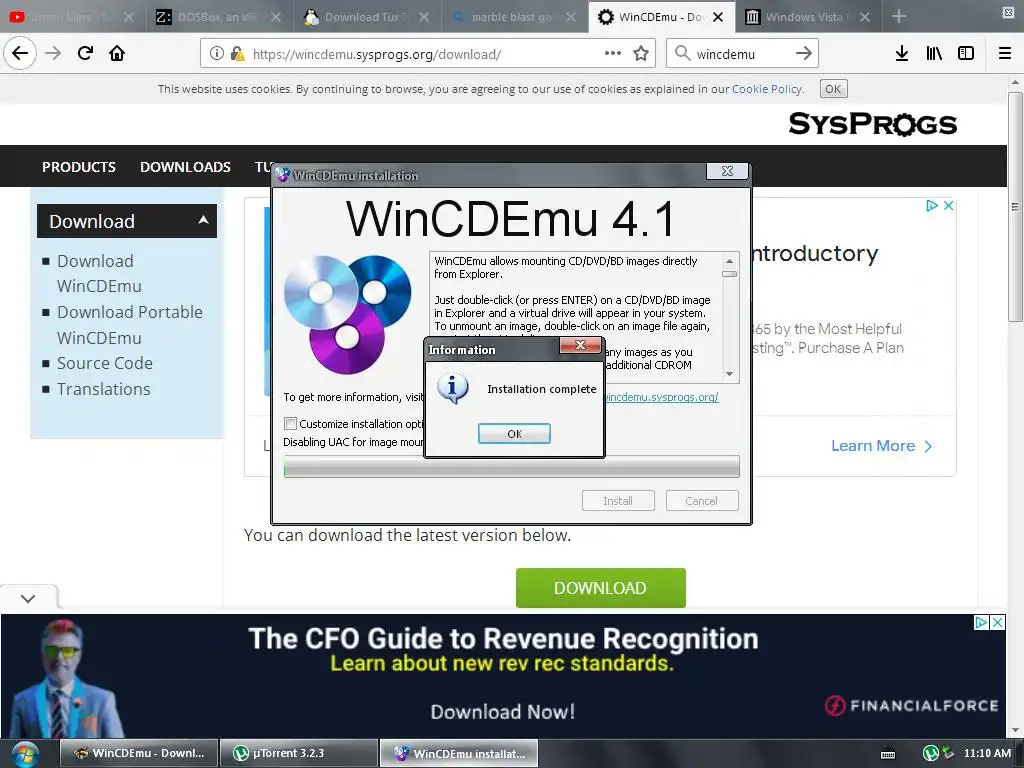1024x768 pixels.
Task: Close the bottom banner ad with X
Action: pos(997,622)
